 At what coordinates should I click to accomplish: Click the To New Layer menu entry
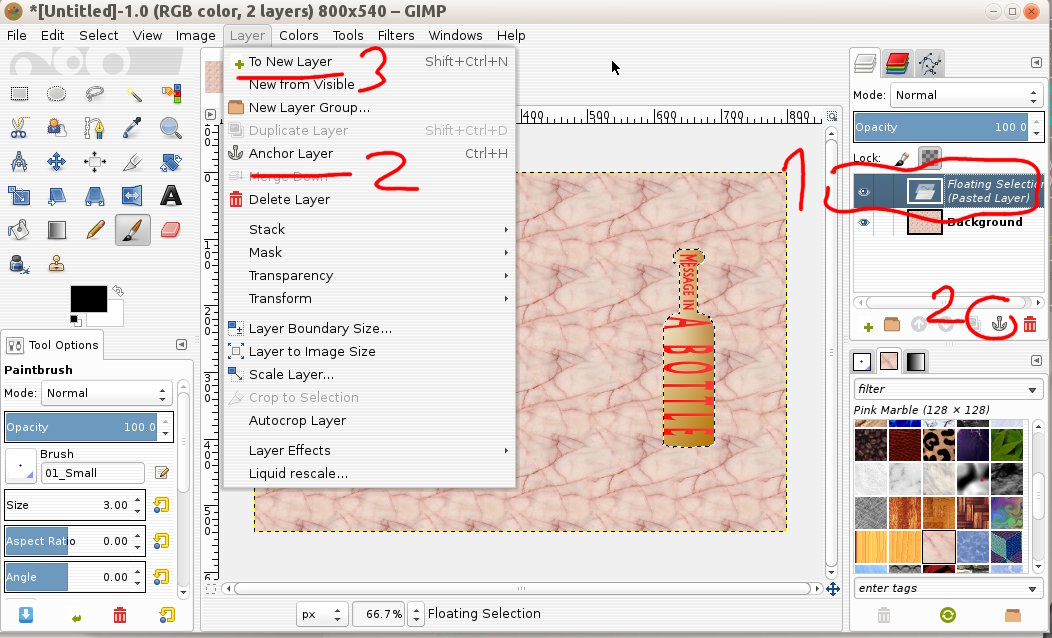(x=290, y=62)
